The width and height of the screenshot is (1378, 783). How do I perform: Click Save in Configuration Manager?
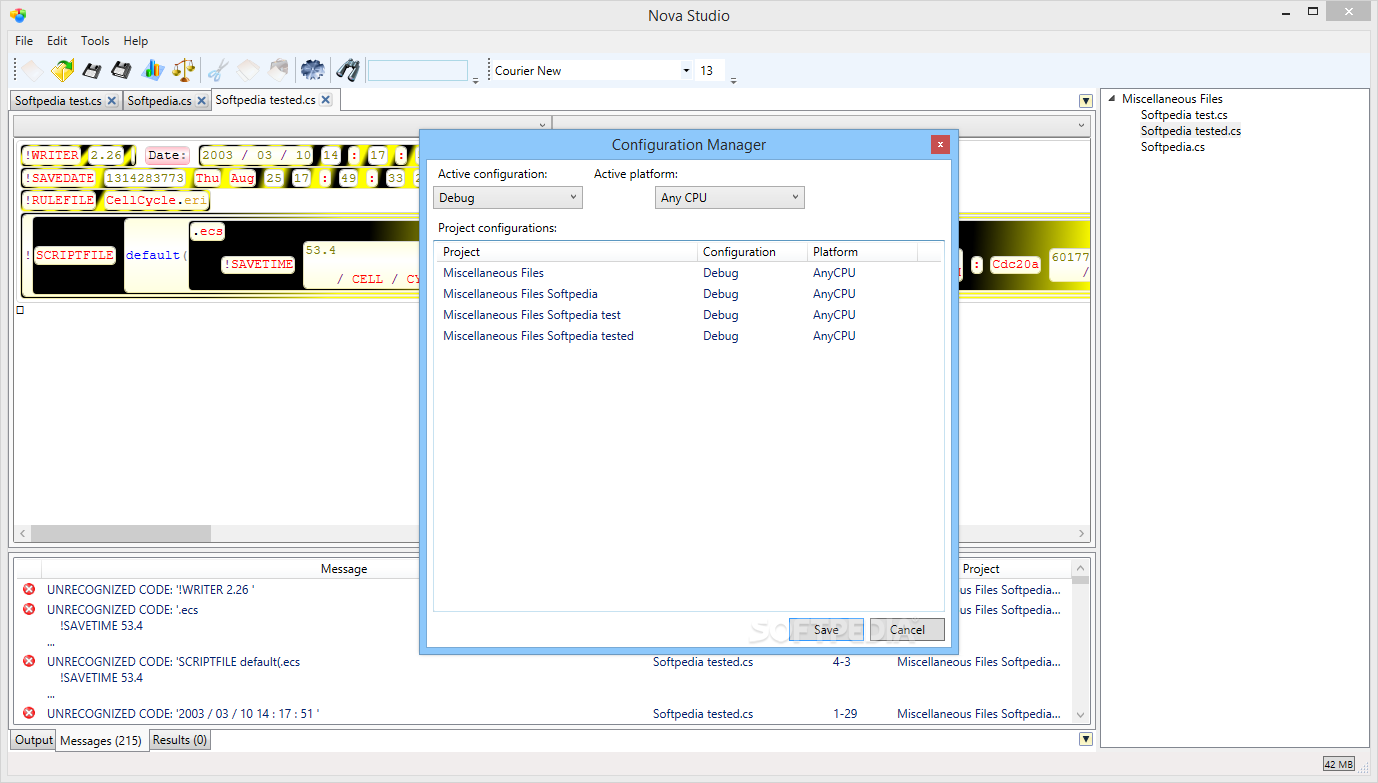(x=826, y=629)
